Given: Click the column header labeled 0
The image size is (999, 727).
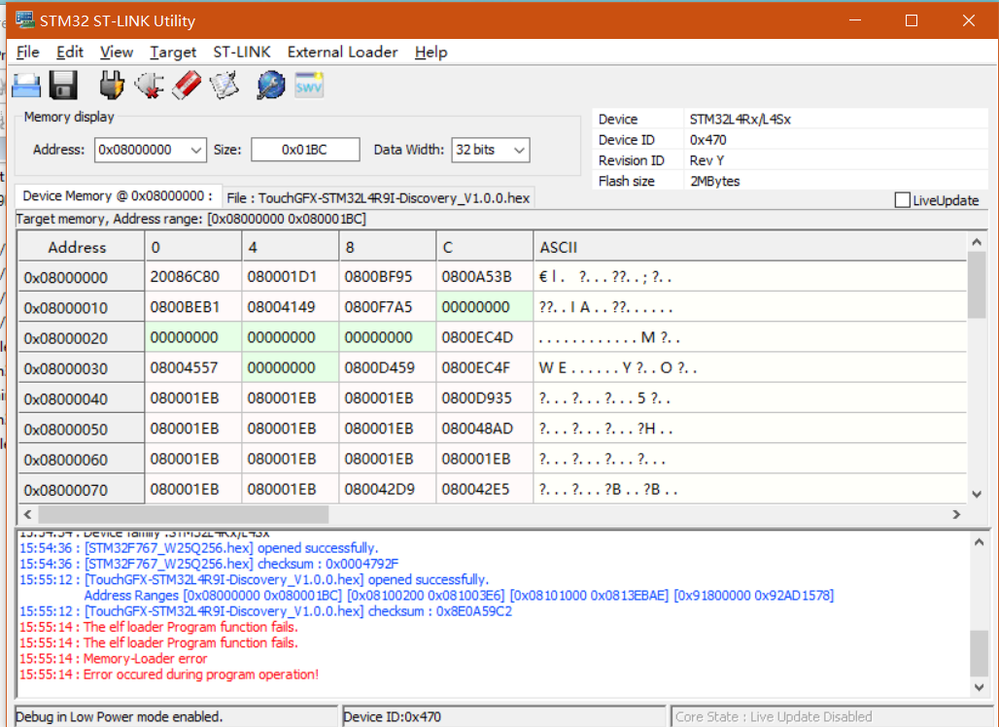Looking at the screenshot, I should (x=194, y=247).
